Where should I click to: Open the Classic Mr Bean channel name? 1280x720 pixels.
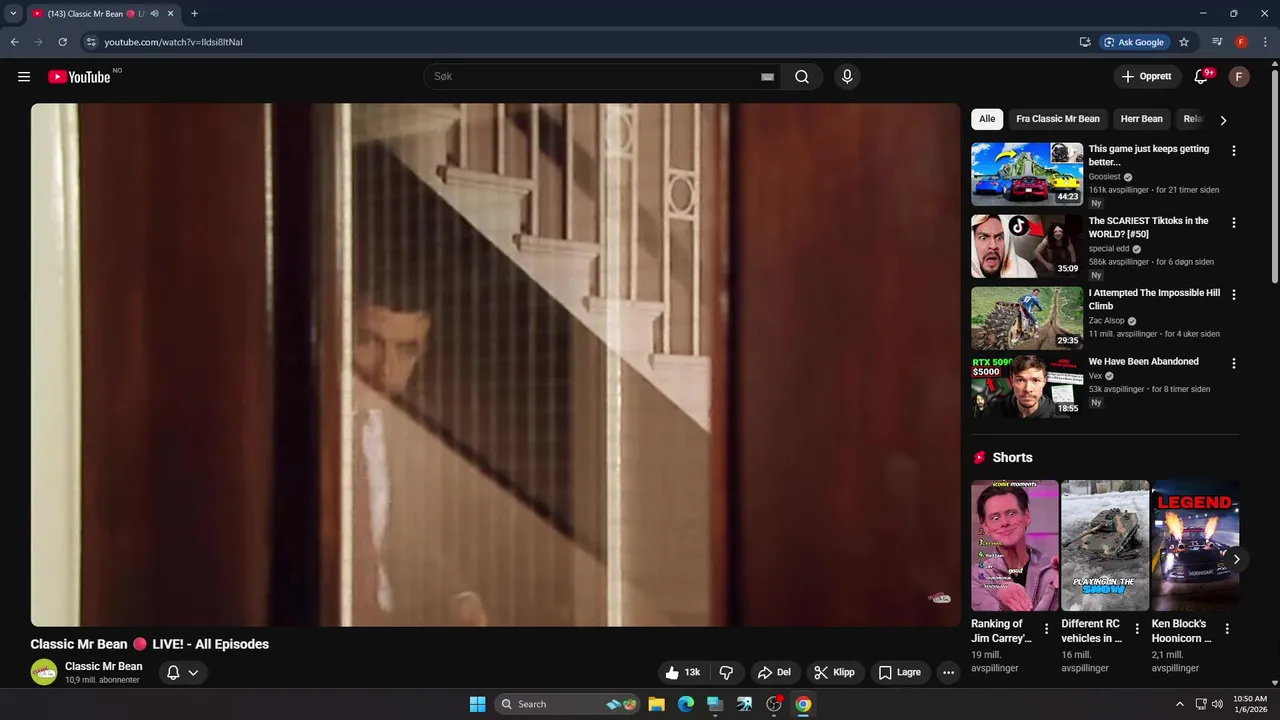click(104, 666)
